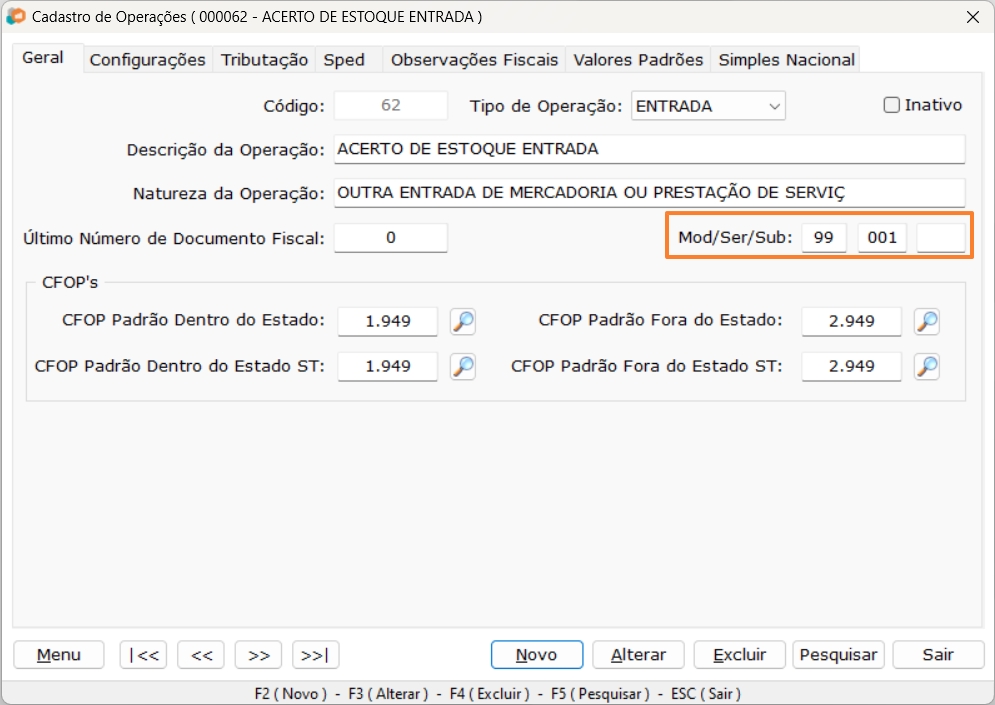Jump to the last record

pyautogui.click(x=315, y=655)
